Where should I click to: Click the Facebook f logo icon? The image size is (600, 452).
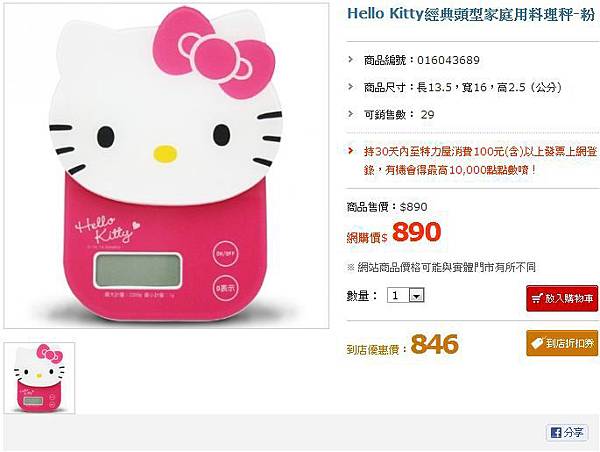pyautogui.click(x=556, y=433)
